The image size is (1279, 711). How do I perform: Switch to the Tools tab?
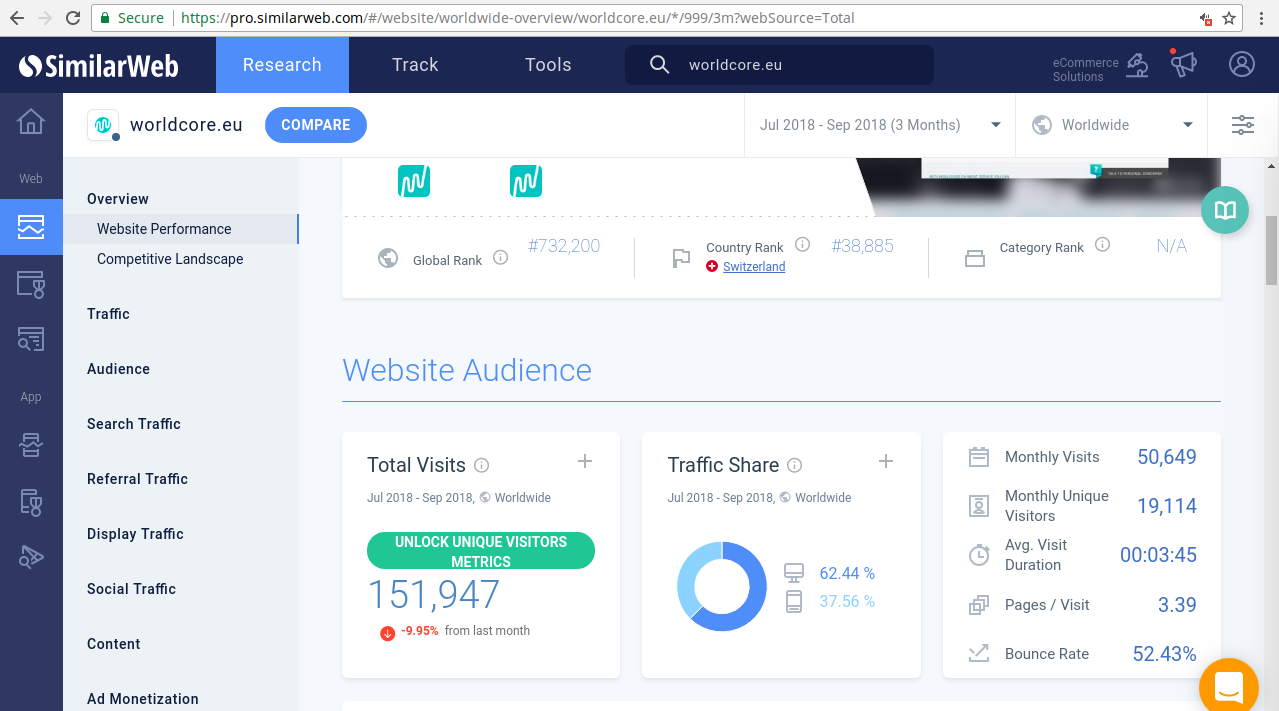[548, 65]
